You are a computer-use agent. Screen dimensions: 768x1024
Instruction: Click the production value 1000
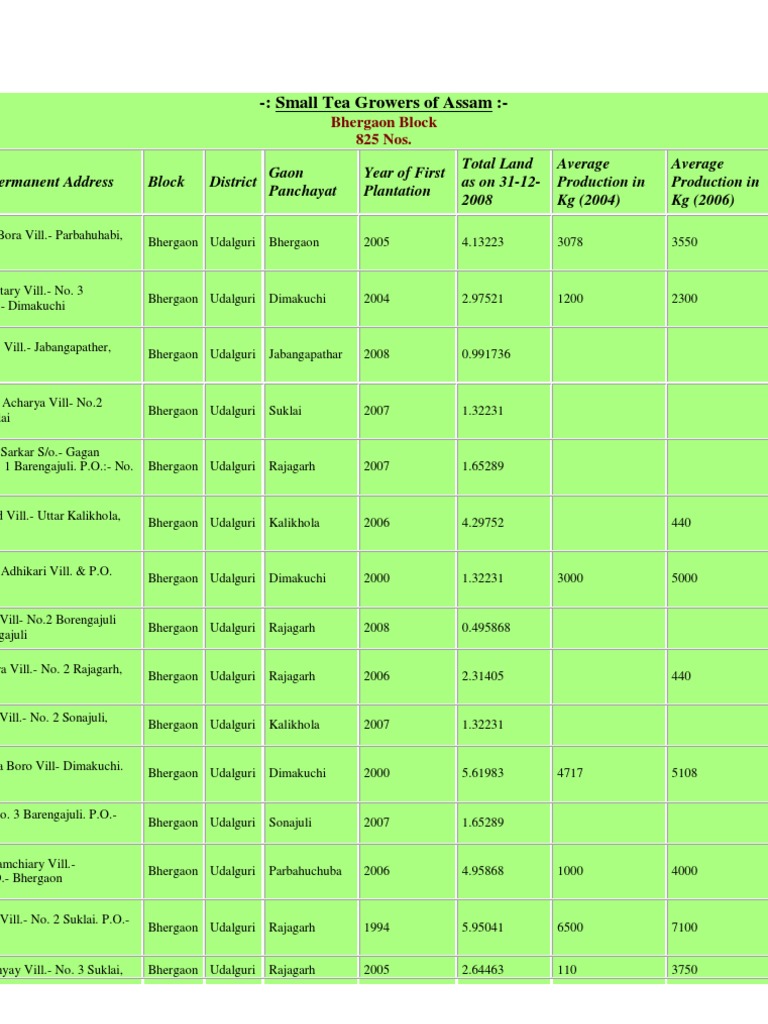[x=569, y=871]
